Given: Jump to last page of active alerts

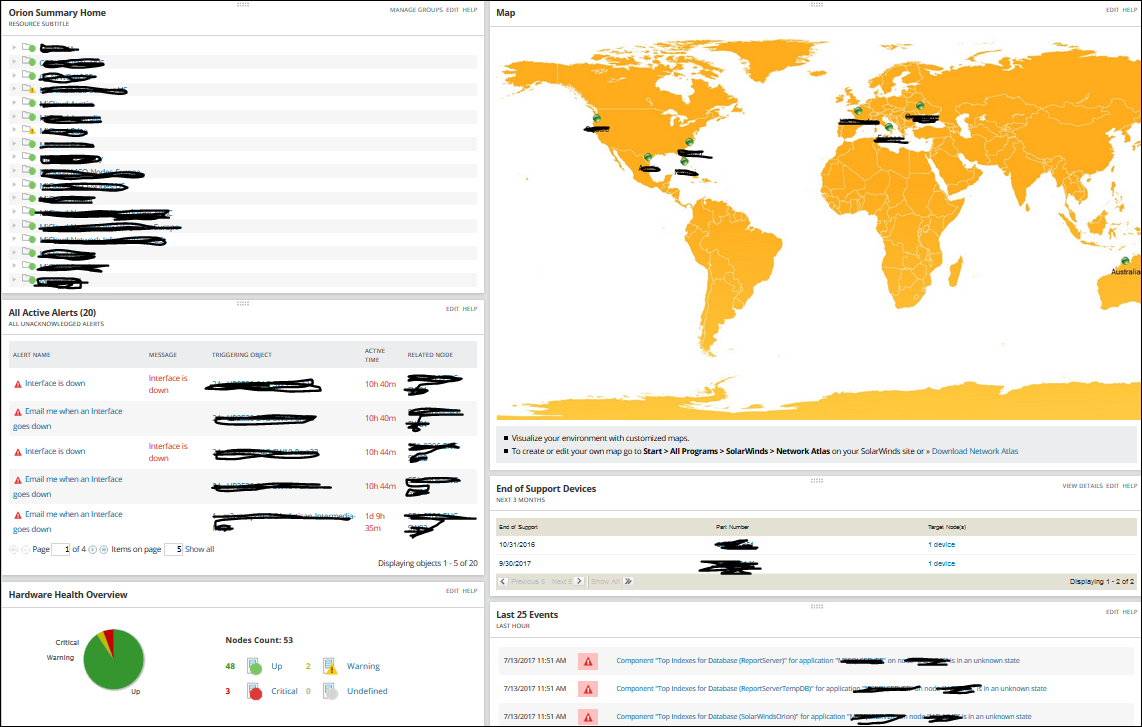Looking at the screenshot, I should [x=103, y=549].
